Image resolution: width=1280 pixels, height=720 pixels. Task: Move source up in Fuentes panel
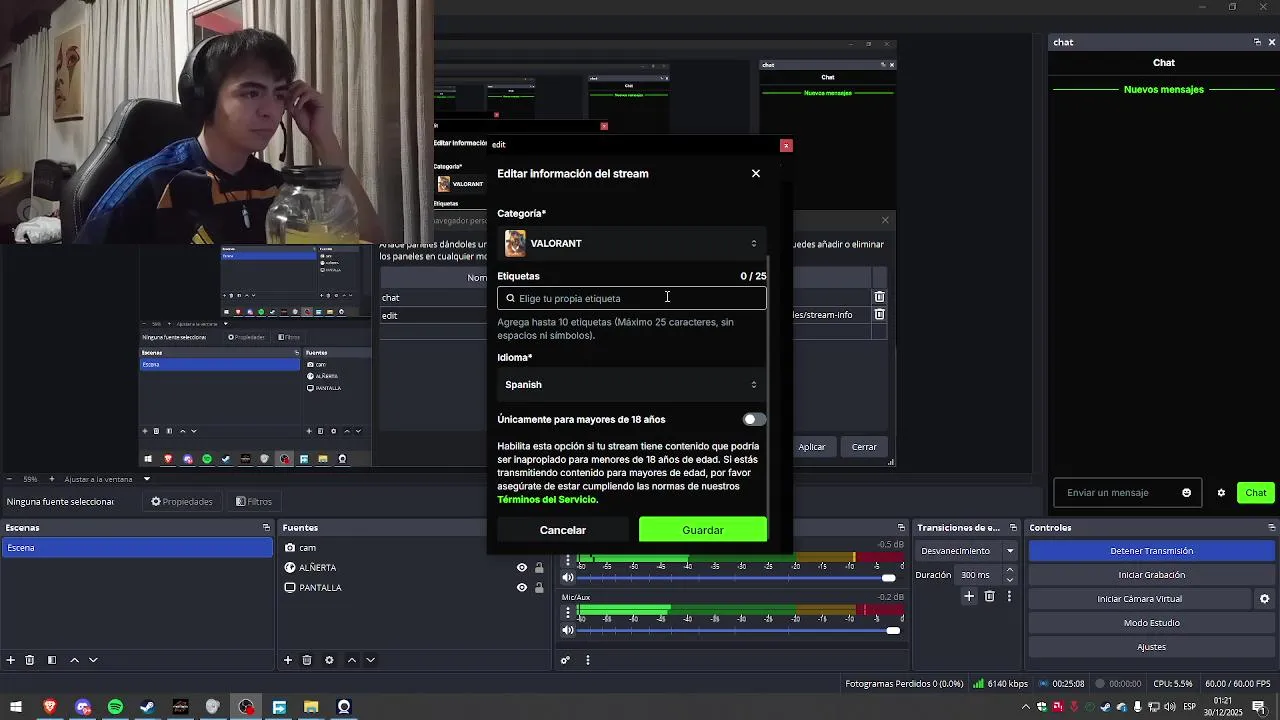point(352,660)
